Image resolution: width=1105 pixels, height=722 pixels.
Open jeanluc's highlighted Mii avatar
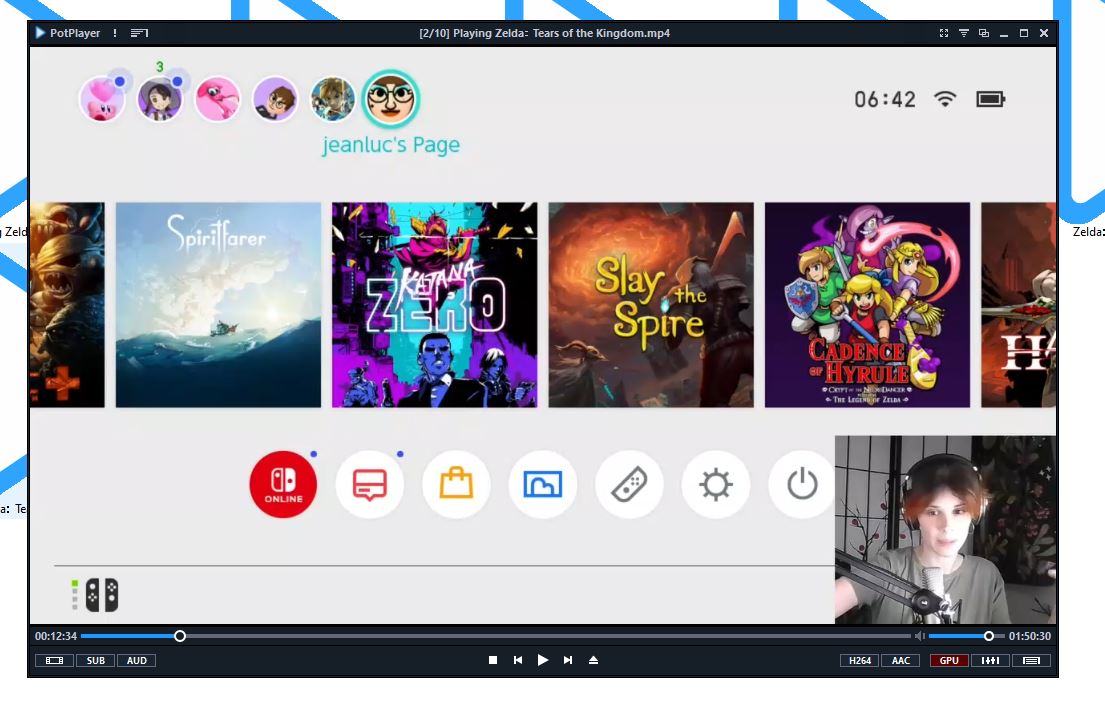[391, 99]
